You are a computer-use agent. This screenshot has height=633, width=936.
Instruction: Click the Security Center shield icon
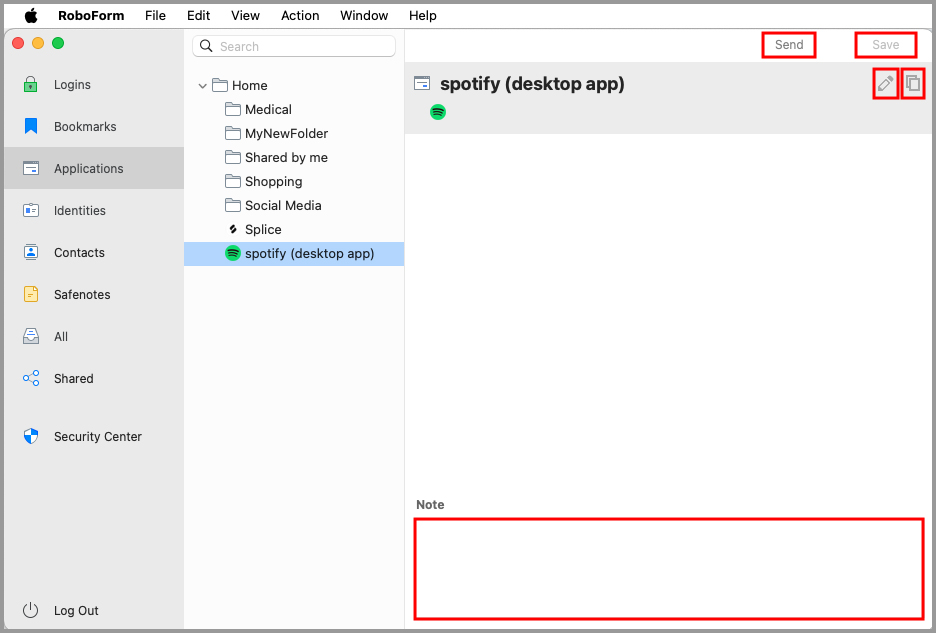(x=30, y=437)
